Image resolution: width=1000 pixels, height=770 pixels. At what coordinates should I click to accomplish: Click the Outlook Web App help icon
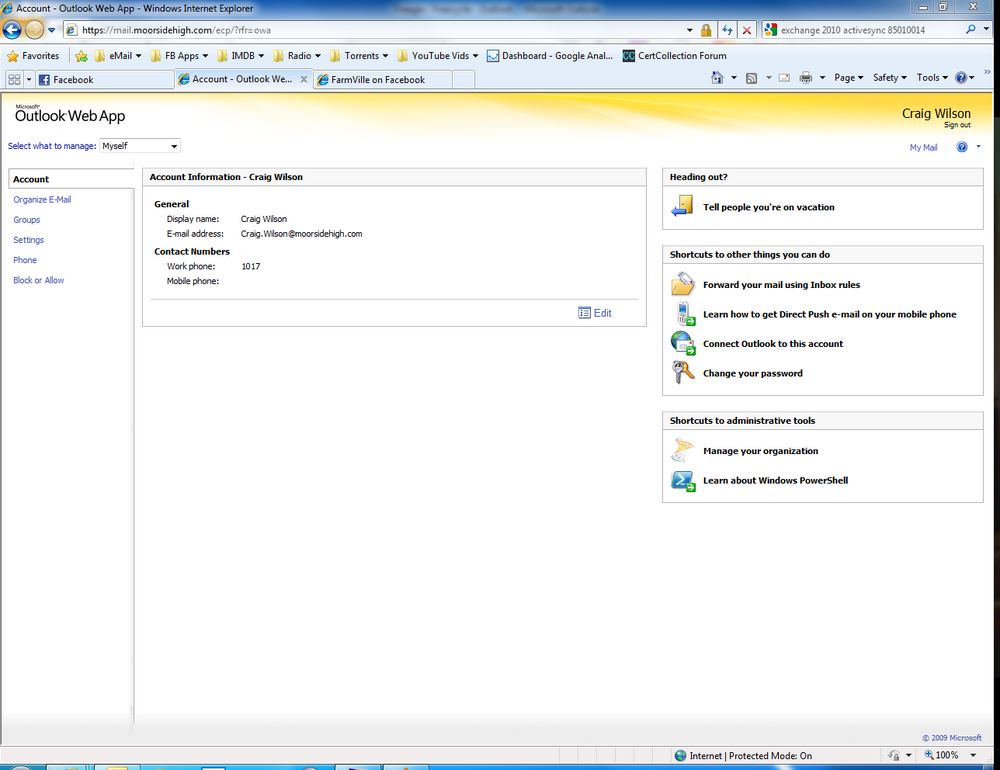[962, 147]
